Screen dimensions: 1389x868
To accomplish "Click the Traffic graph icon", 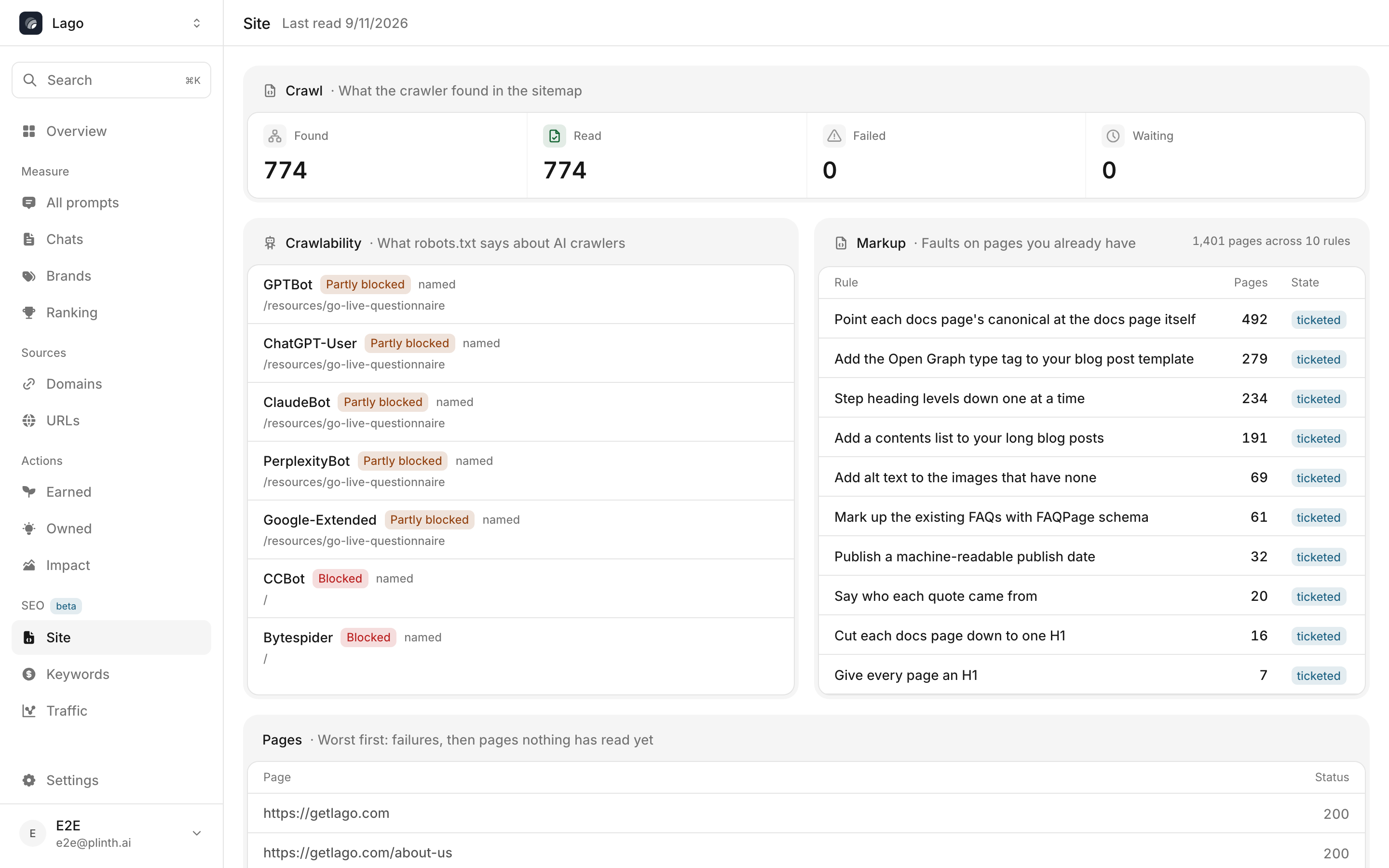I will tap(29, 711).
